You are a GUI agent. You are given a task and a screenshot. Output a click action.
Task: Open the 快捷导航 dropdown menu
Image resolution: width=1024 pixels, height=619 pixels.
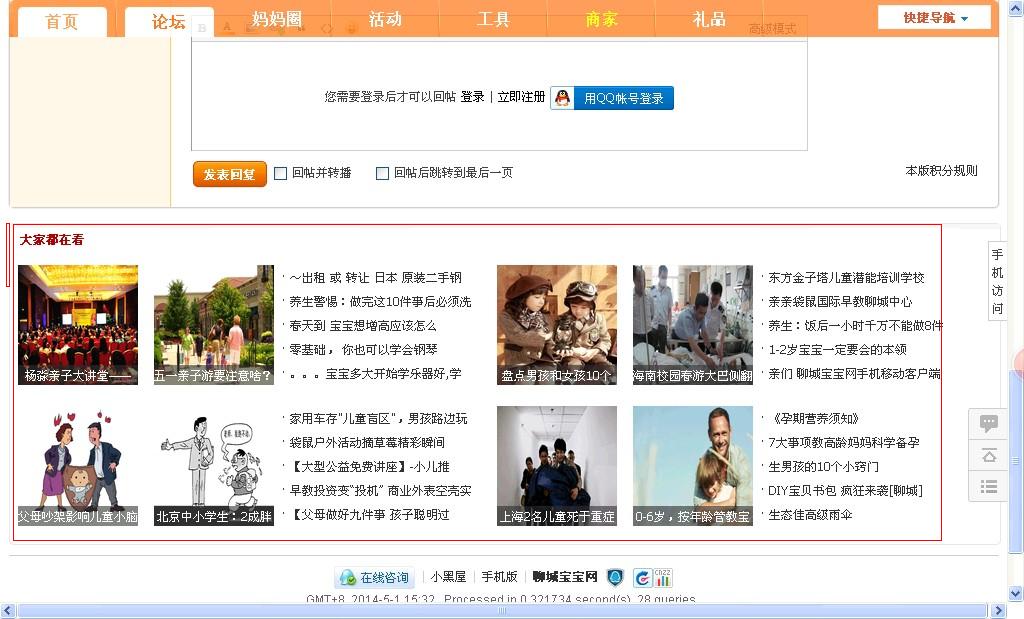935,18
